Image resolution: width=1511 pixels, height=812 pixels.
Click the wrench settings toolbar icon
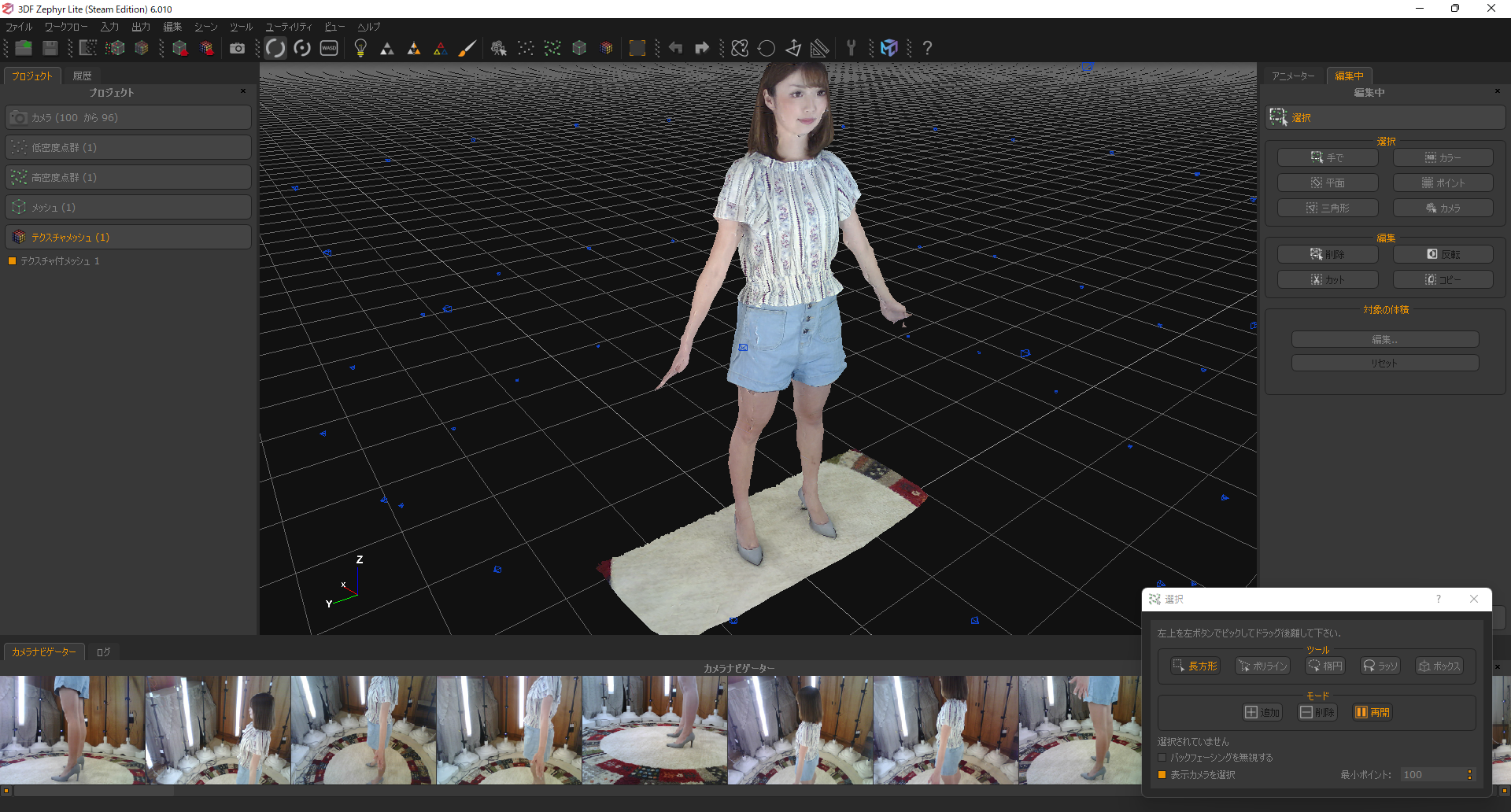[851, 49]
